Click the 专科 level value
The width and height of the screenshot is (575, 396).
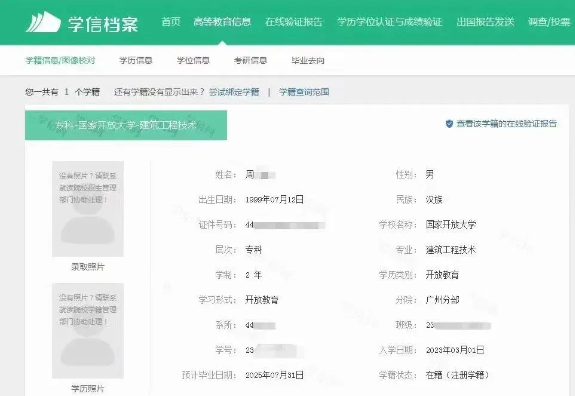[x=253, y=250]
